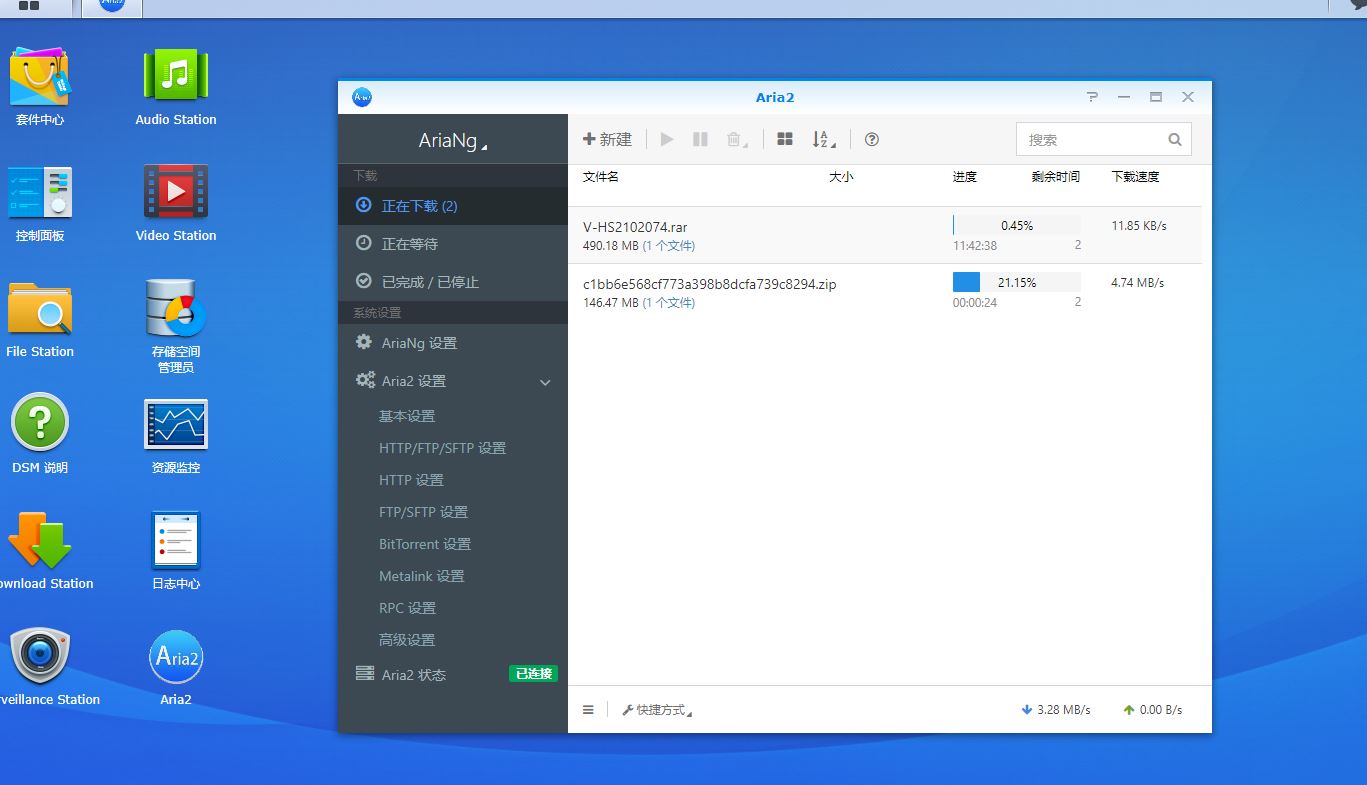Image resolution: width=1367 pixels, height=785 pixels.
Task: Click 1 个文件 link for V-HS2102074.rar
Action: [668, 246]
